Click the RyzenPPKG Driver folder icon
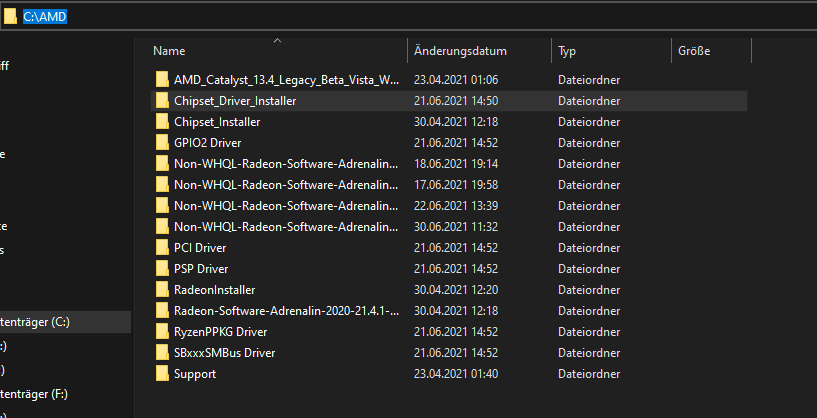Screen dimensions: 817x418 (x=163, y=332)
